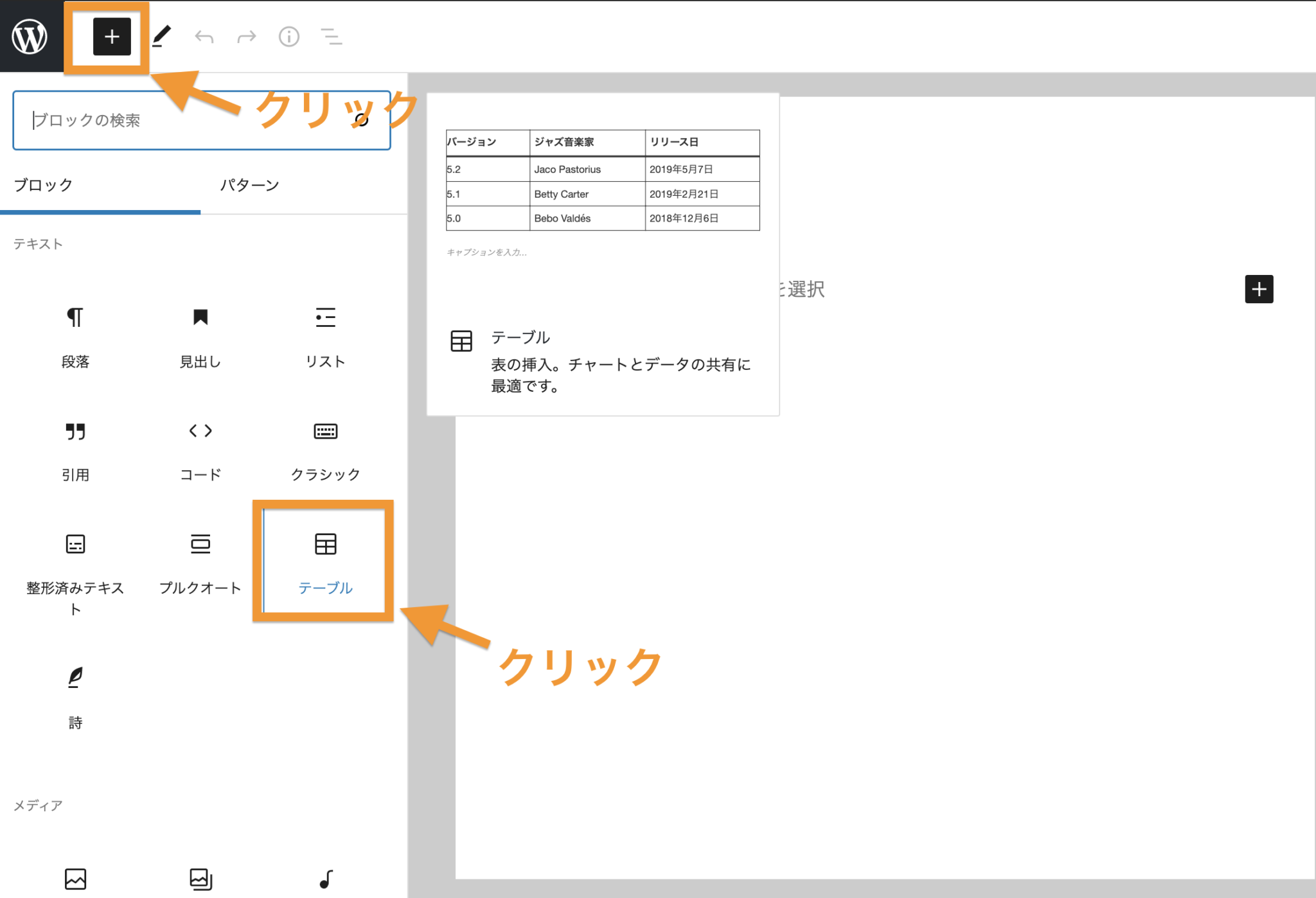Open the content details info icon
This screenshot has height=898, width=1316.
(289, 37)
